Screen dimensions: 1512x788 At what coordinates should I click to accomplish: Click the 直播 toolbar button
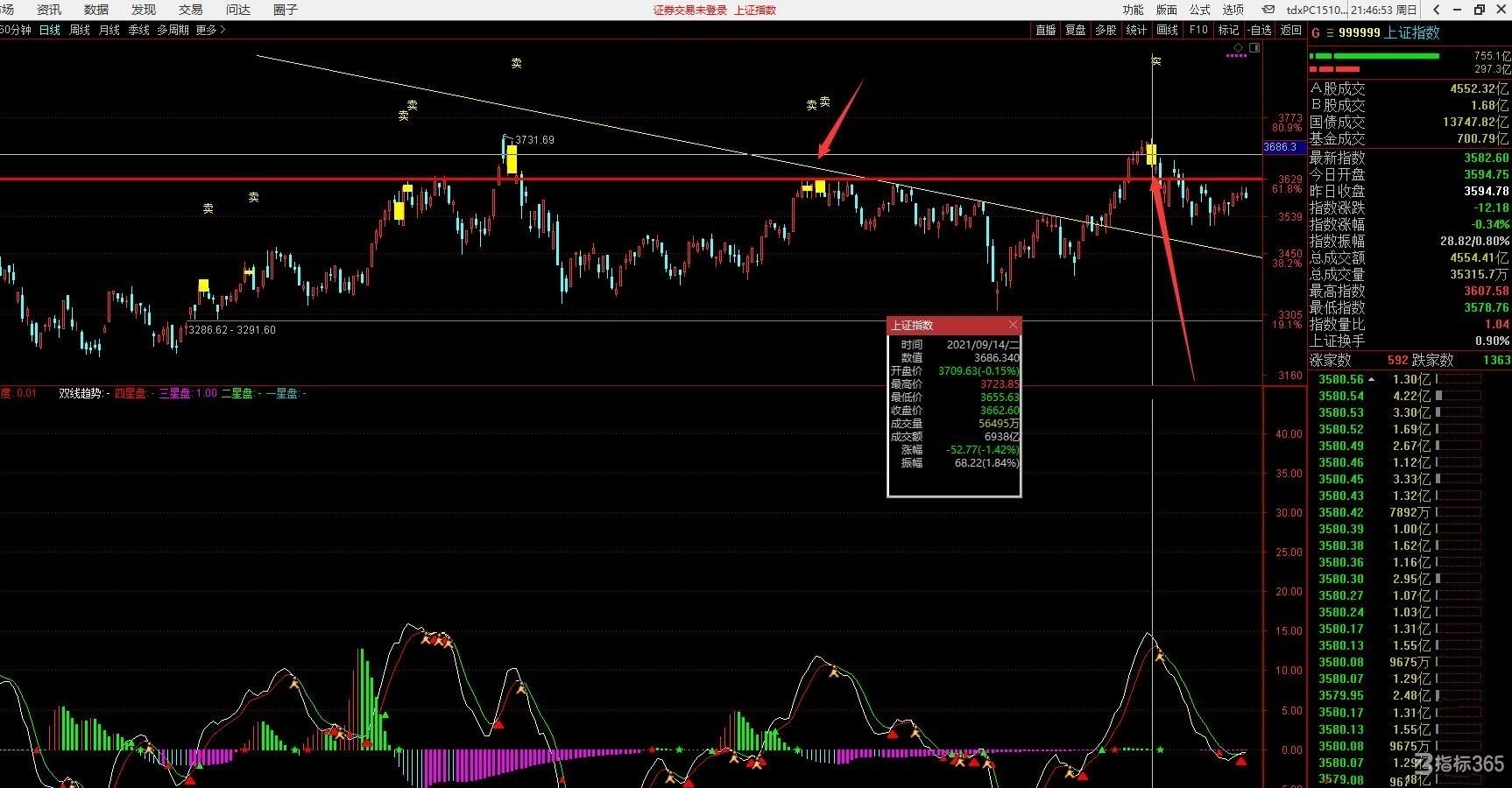[x=1046, y=30]
